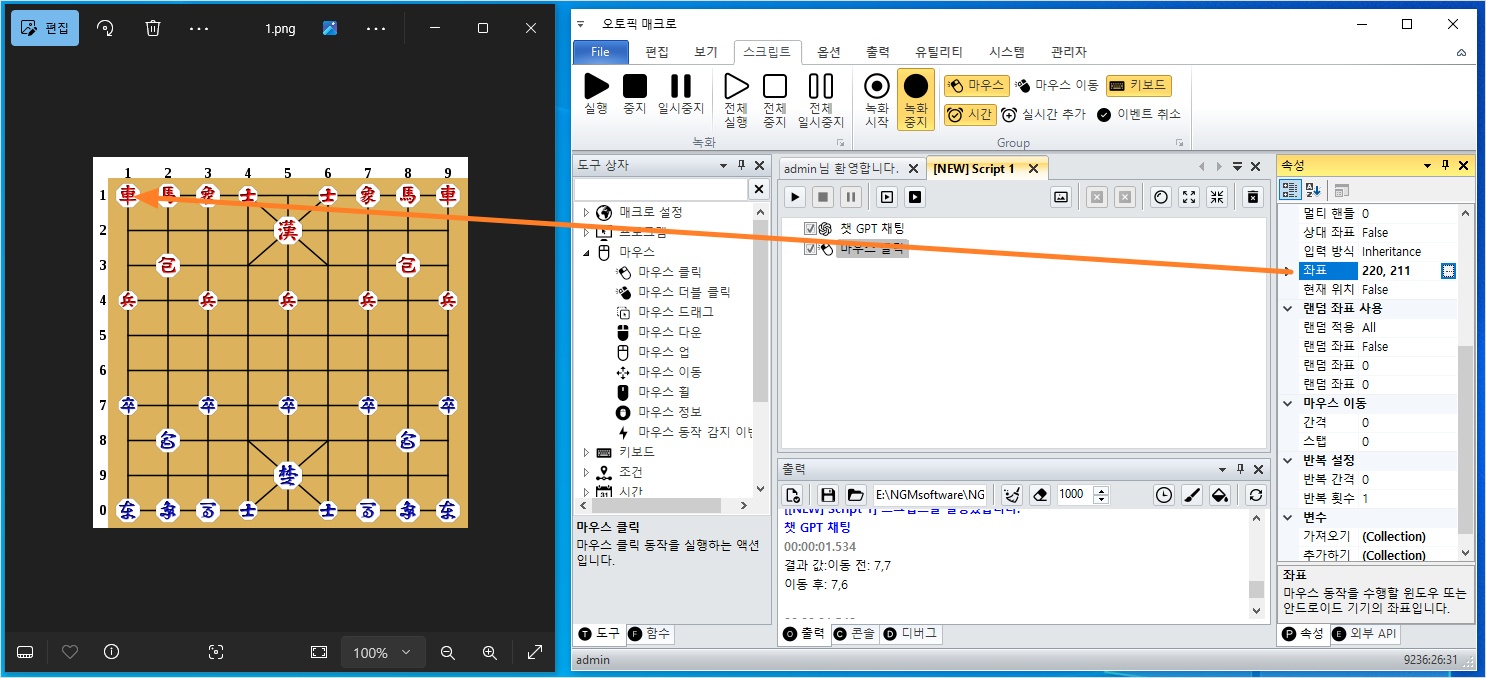
Task: Click 전체 일시중지 to pause all
Action: point(820,100)
